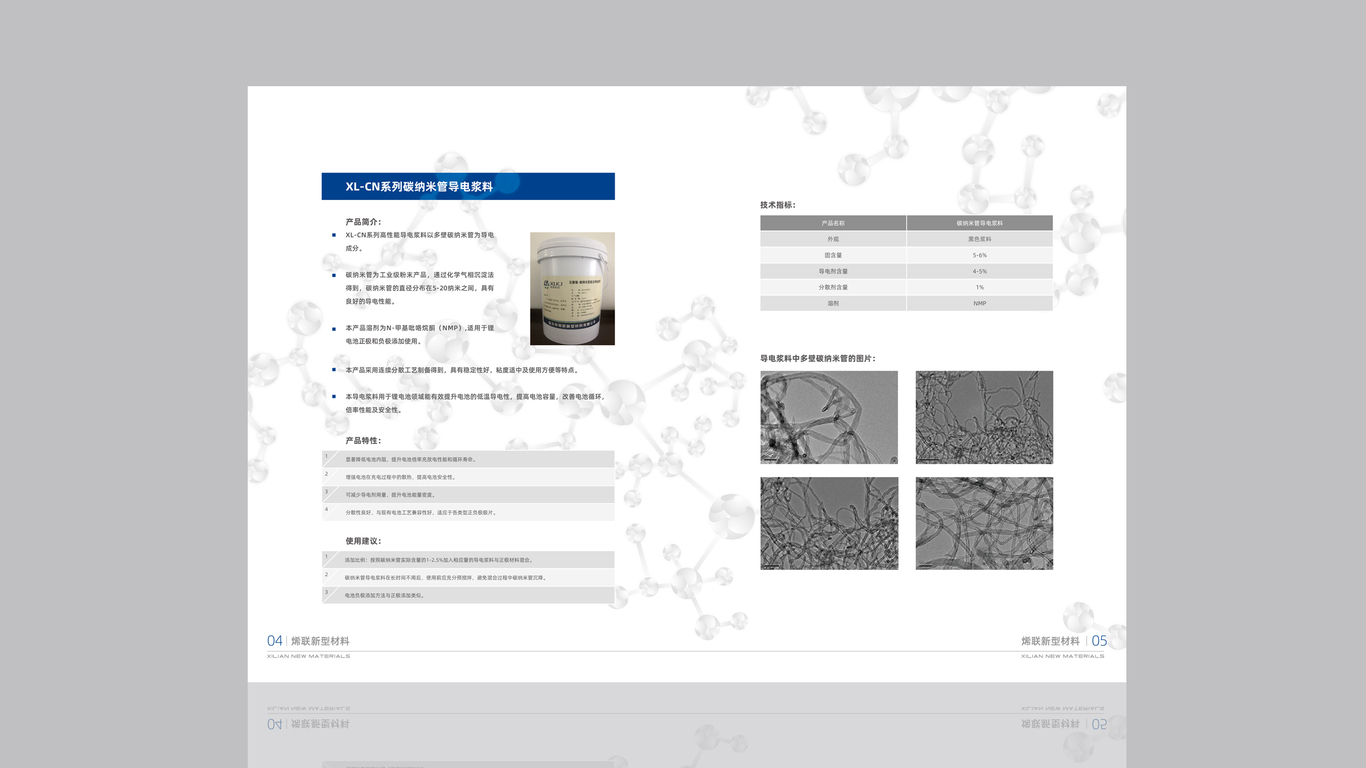This screenshot has width=1366, height=768.
Task: Click the blue title banner XL-CN系列碳纳米管导电浆料
Action: click(x=468, y=186)
